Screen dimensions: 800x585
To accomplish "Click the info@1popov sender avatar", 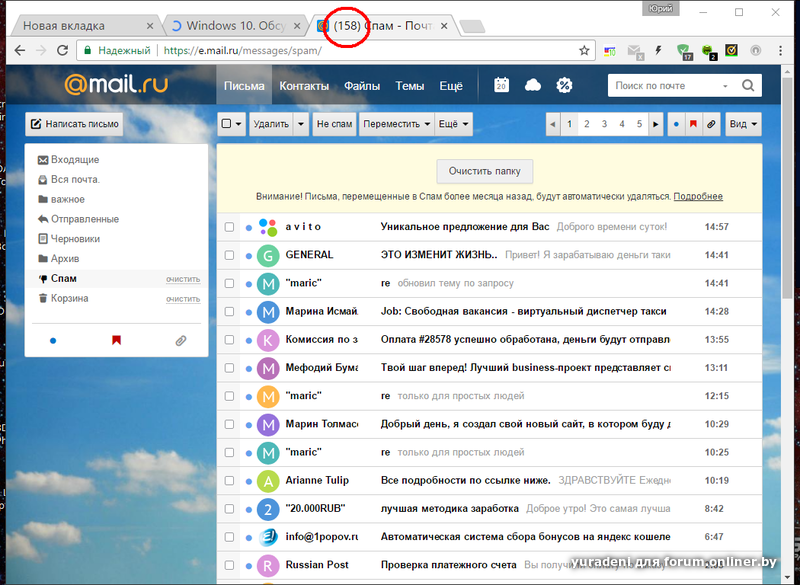I will [268, 537].
